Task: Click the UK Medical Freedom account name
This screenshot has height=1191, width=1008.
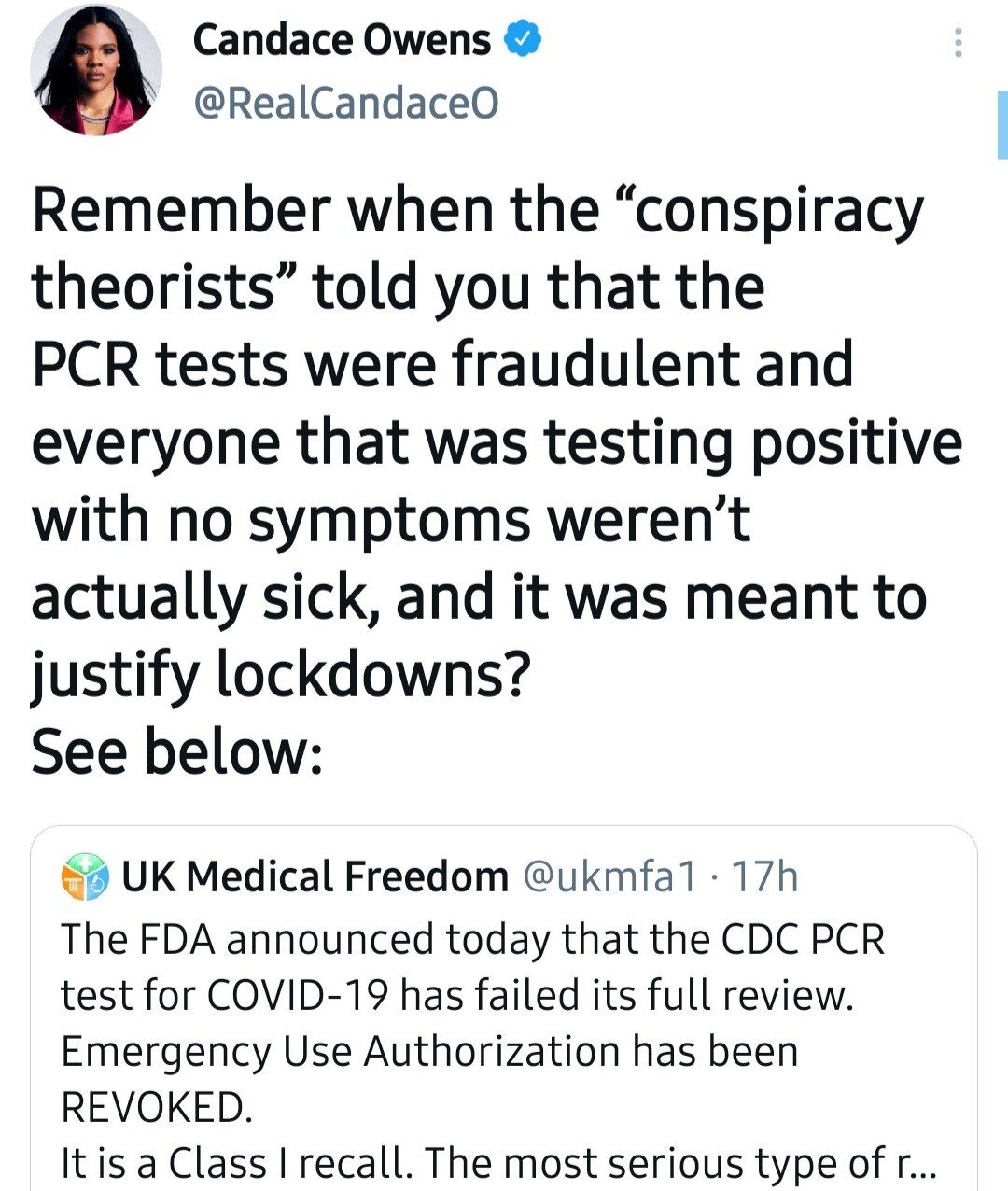Action: pyautogui.click(x=315, y=876)
